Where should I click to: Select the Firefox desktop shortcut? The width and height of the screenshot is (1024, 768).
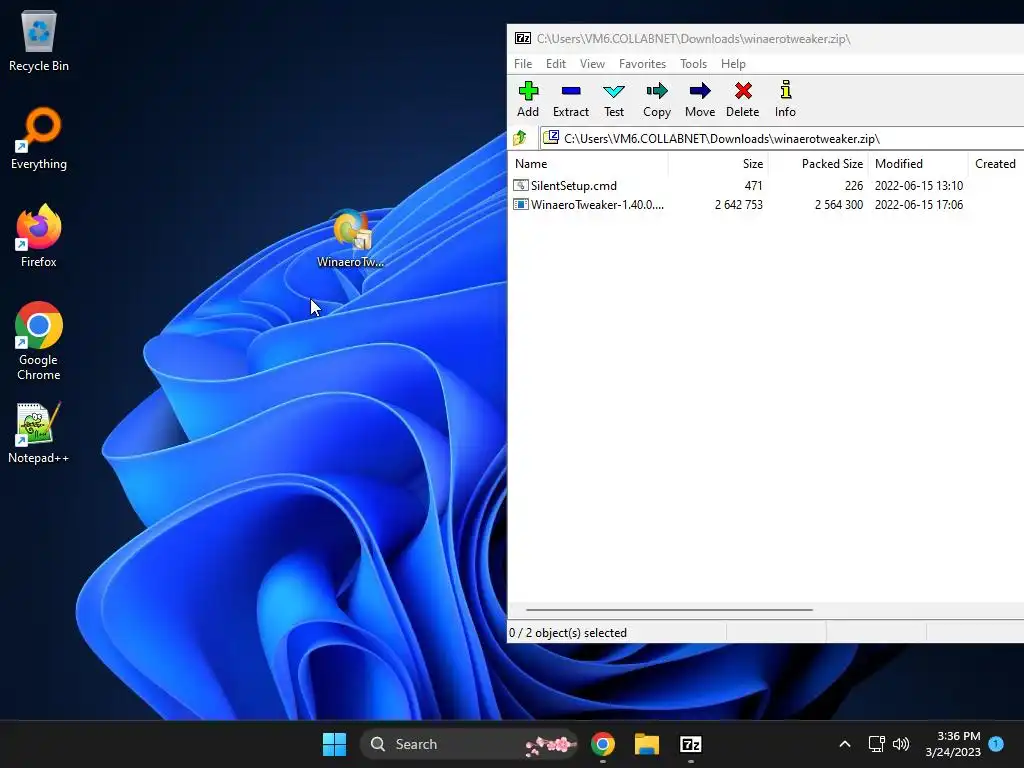tap(39, 236)
